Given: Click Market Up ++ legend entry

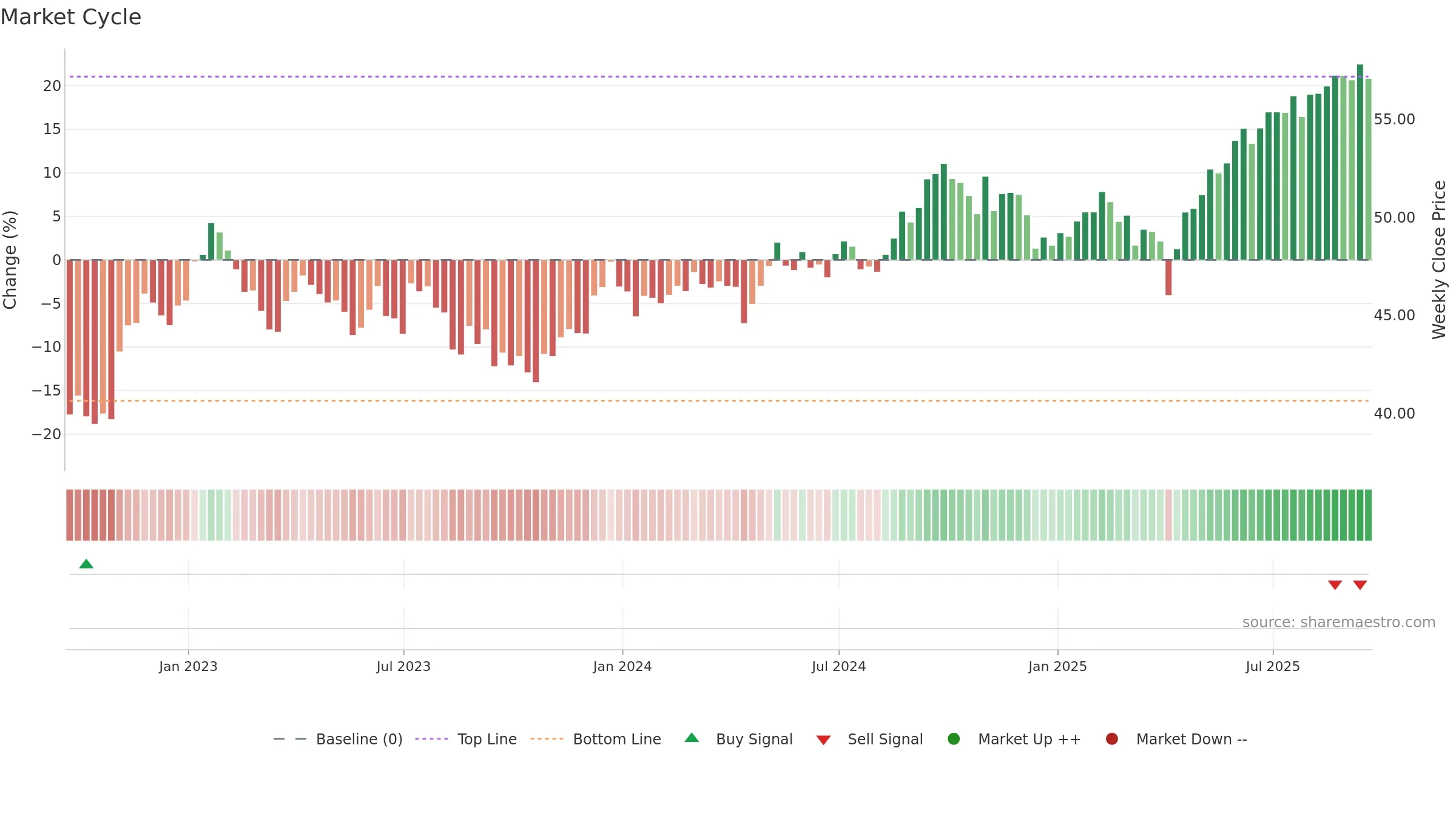Looking at the screenshot, I should [1014, 739].
